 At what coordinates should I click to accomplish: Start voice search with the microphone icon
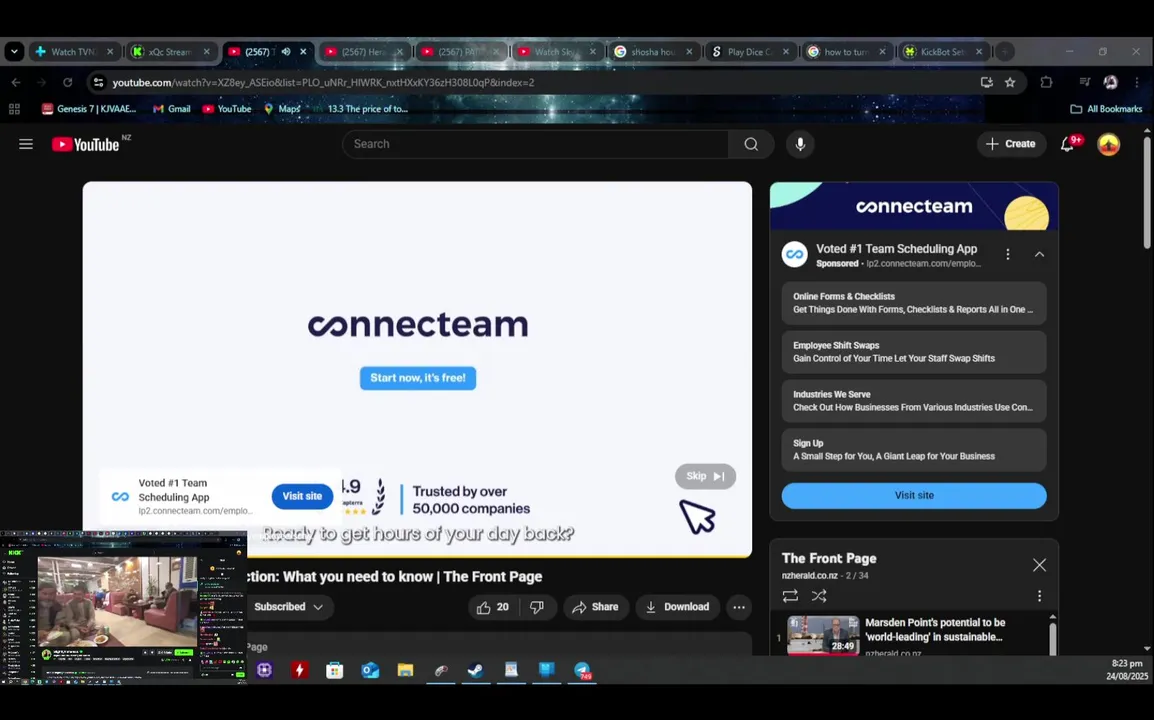[800, 144]
